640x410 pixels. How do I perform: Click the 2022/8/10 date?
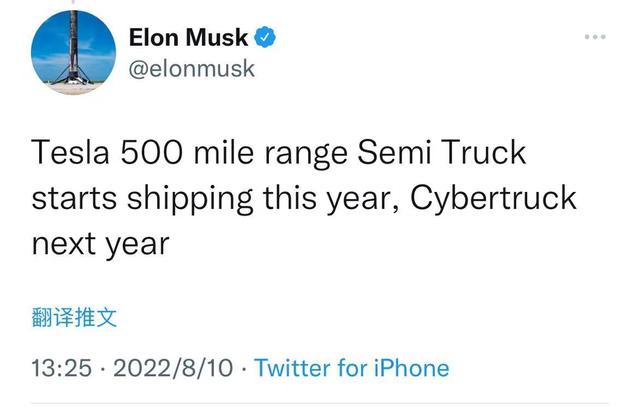coord(173,368)
